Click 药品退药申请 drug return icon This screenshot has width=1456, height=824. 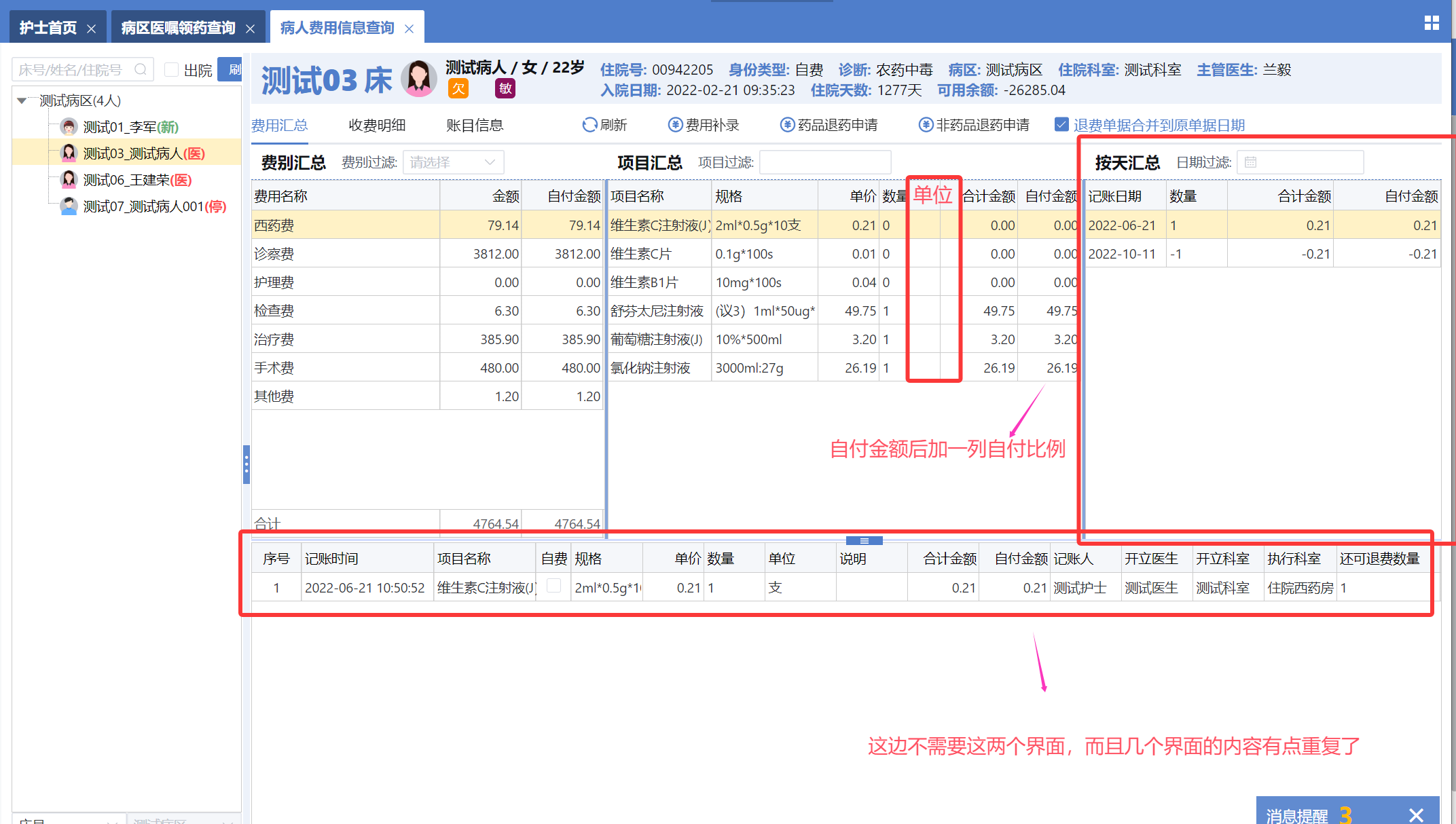point(787,125)
